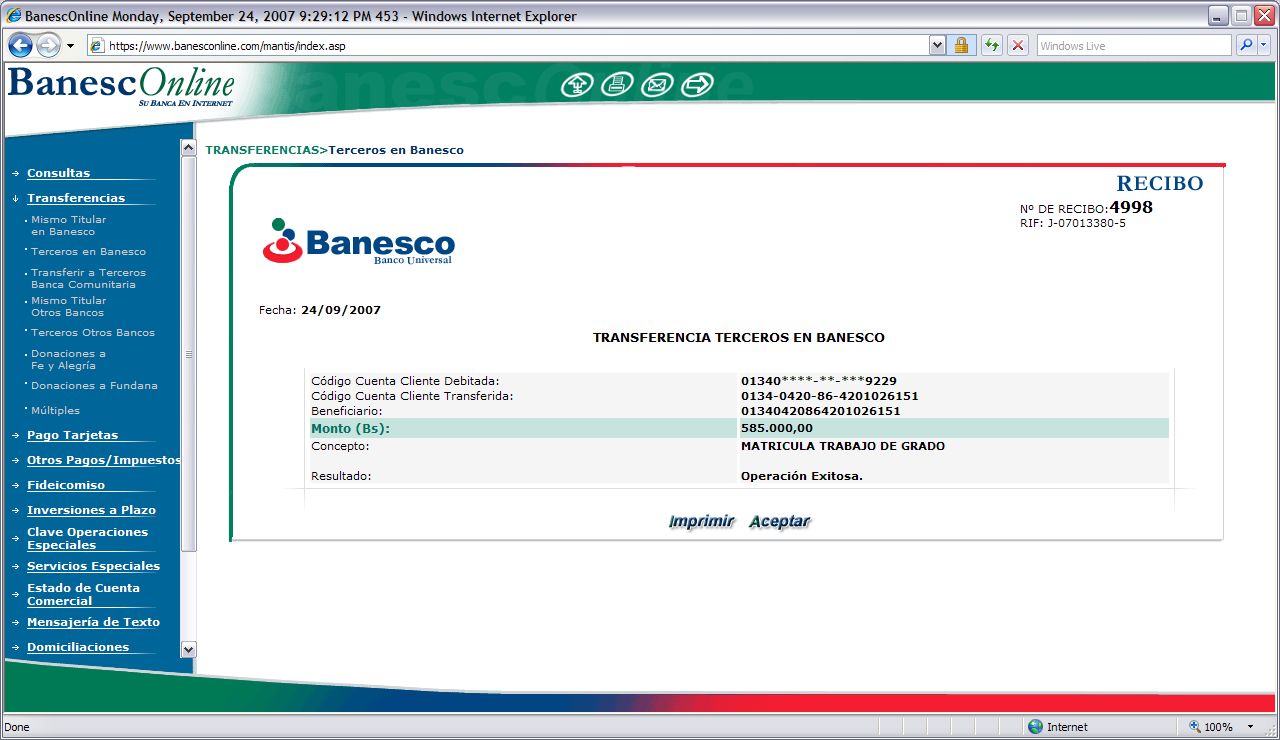Open Servicios Especiales menu
The height and width of the screenshot is (740, 1280).
tap(93, 566)
